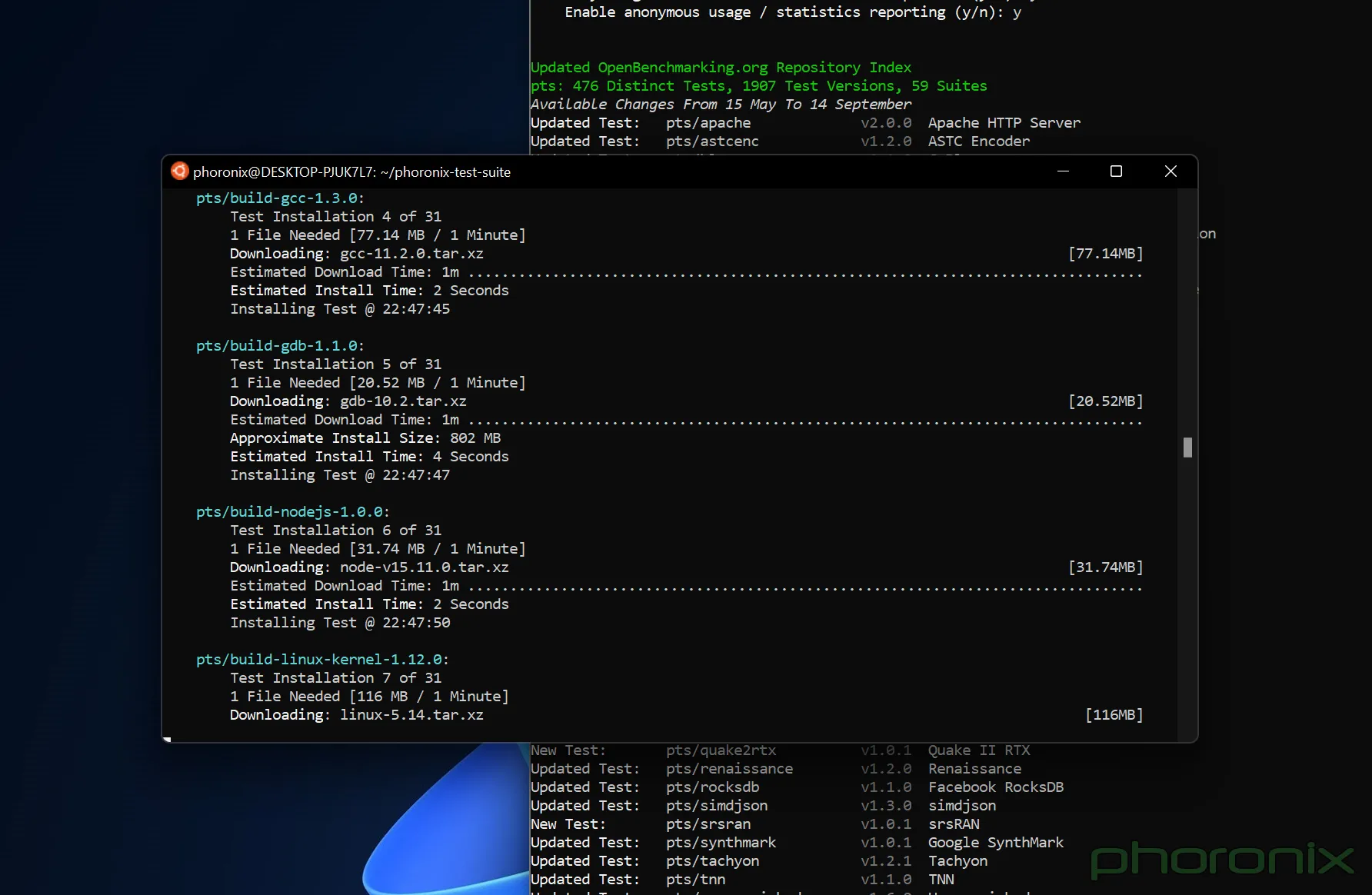The height and width of the screenshot is (895, 1372).
Task: Click 'Downloading: gdb-10.2.tar.xz' line
Action: pyautogui.click(x=348, y=401)
